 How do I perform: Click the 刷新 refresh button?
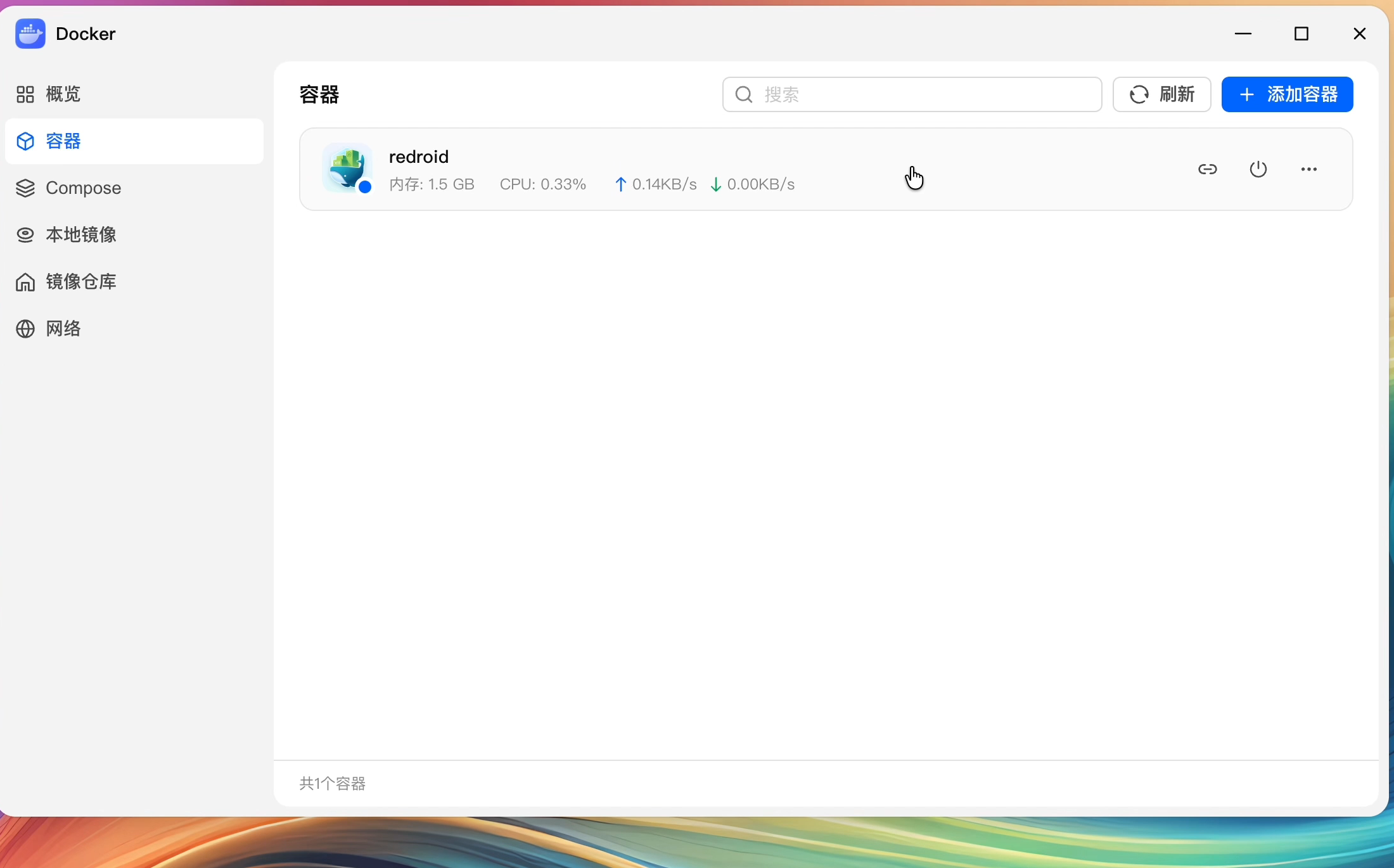point(1162,94)
